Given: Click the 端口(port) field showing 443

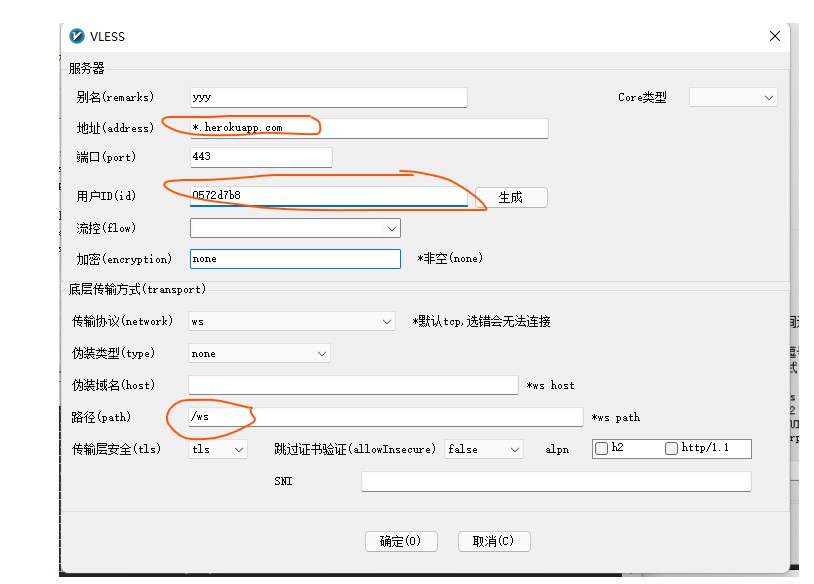Looking at the screenshot, I should click(x=260, y=157).
